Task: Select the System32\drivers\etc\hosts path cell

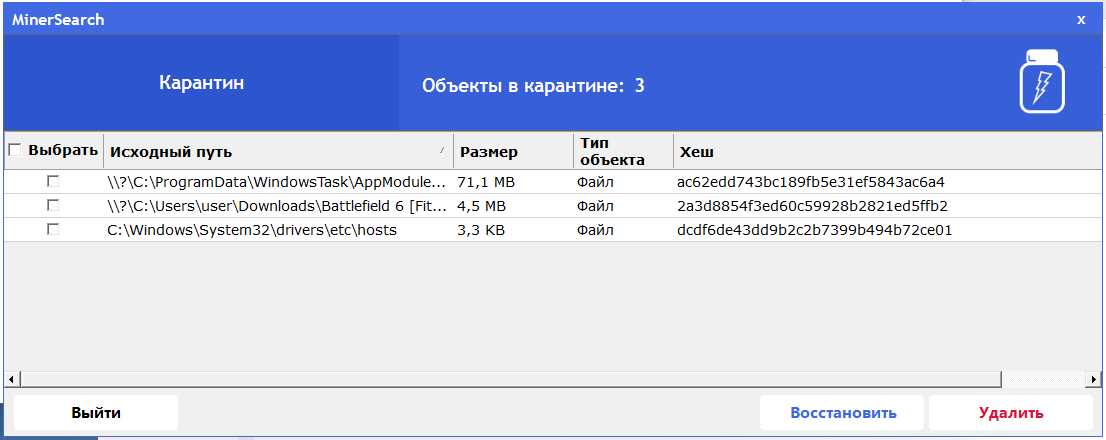Action: (278, 230)
